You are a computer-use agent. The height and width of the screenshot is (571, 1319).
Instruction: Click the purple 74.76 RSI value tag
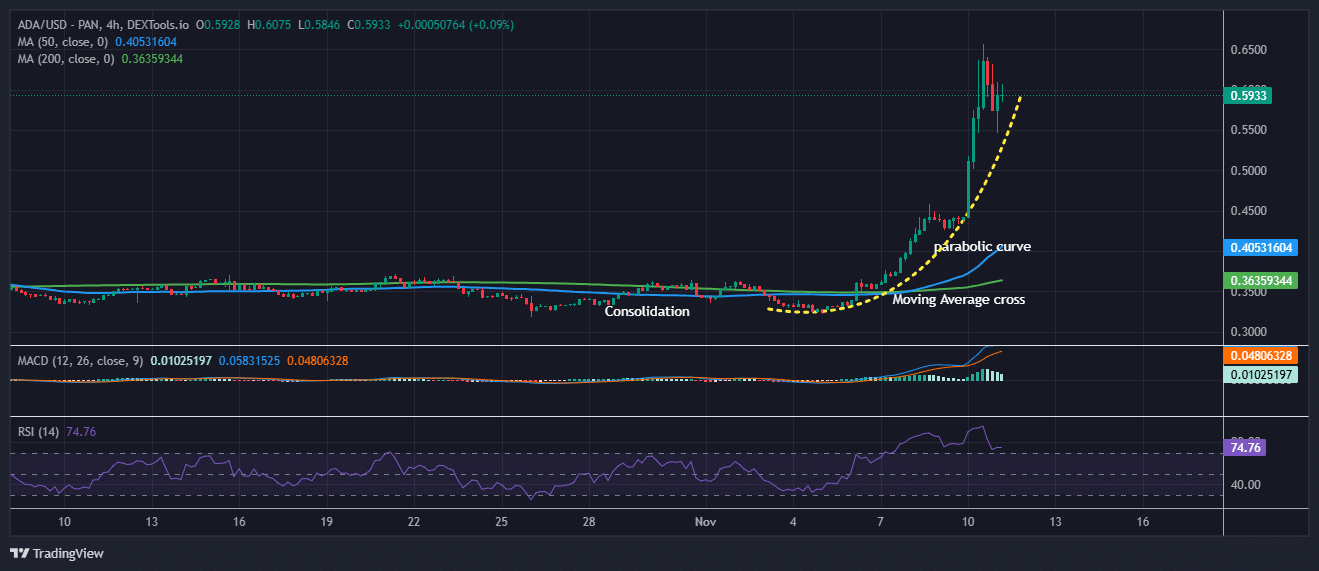(x=1244, y=448)
